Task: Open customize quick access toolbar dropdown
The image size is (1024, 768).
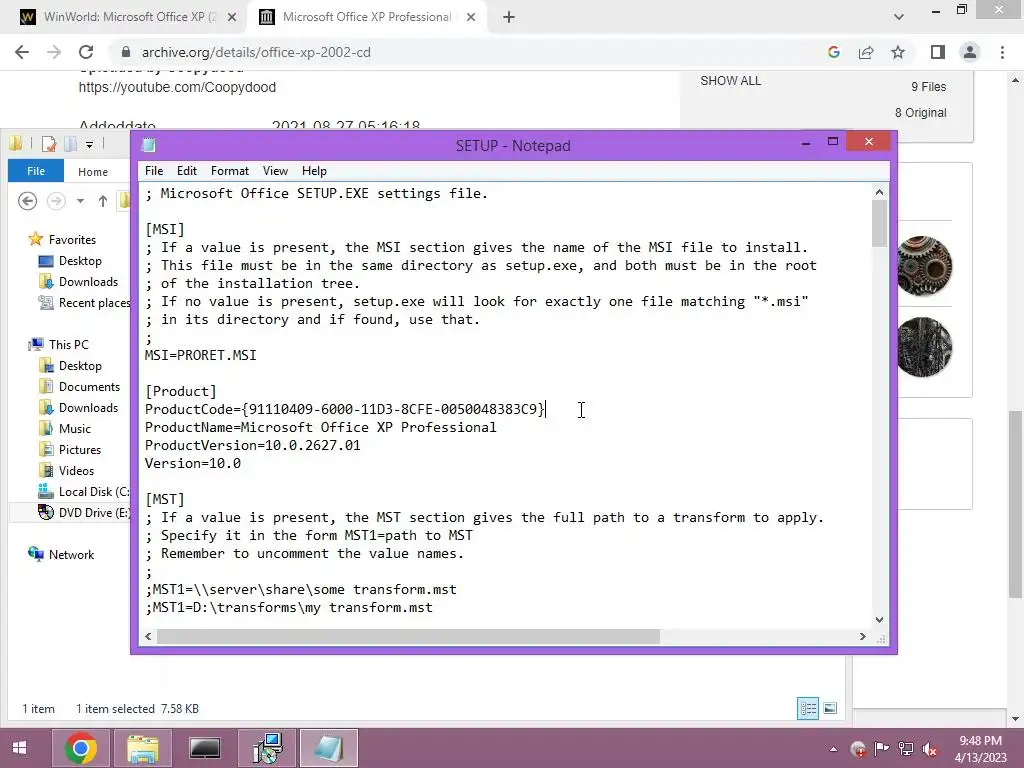Action: point(89,144)
